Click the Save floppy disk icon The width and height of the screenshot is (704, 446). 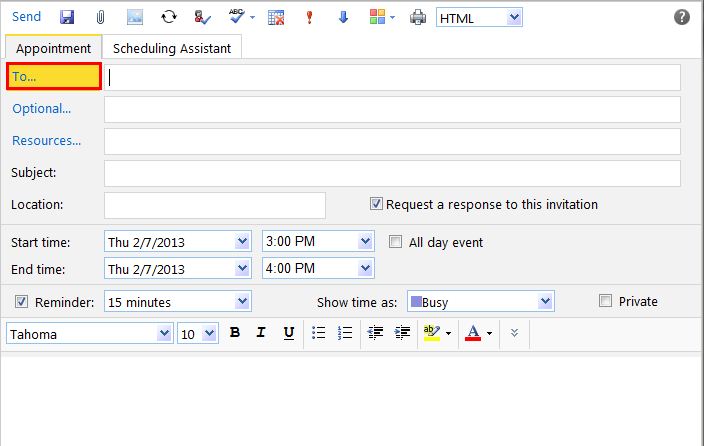click(x=67, y=17)
